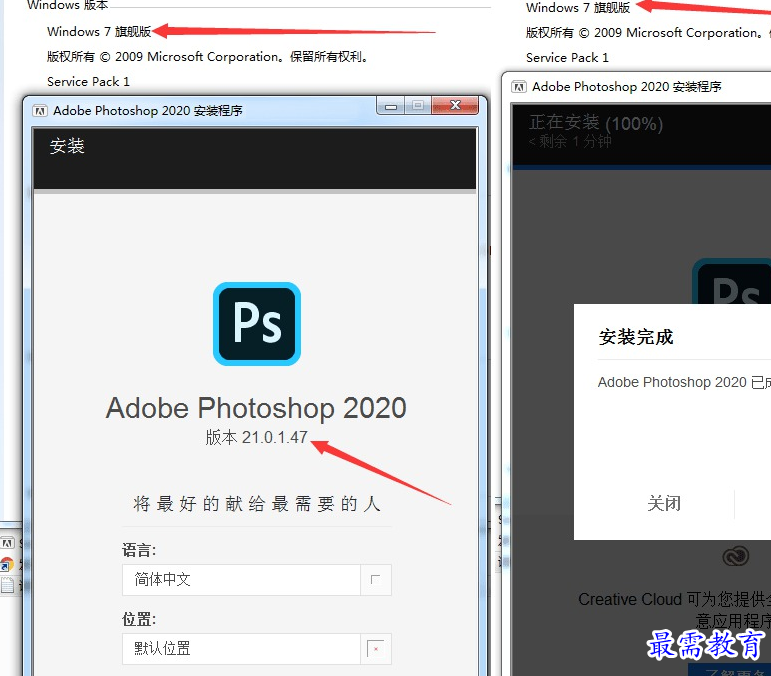Click the large 'Adobe Photoshop 2020' product name
The image size is (771, 676).
pos(256,408)
